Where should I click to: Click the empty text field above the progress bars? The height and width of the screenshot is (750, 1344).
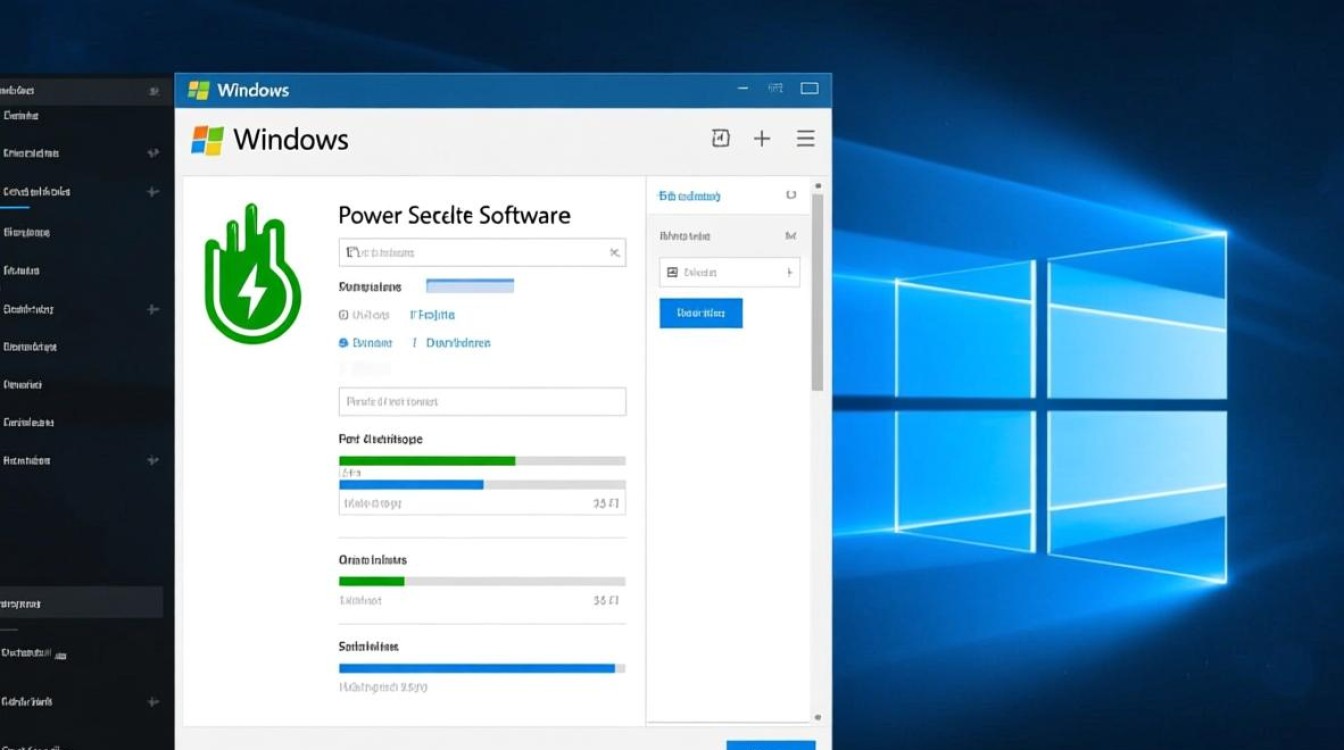click(482, 402)
